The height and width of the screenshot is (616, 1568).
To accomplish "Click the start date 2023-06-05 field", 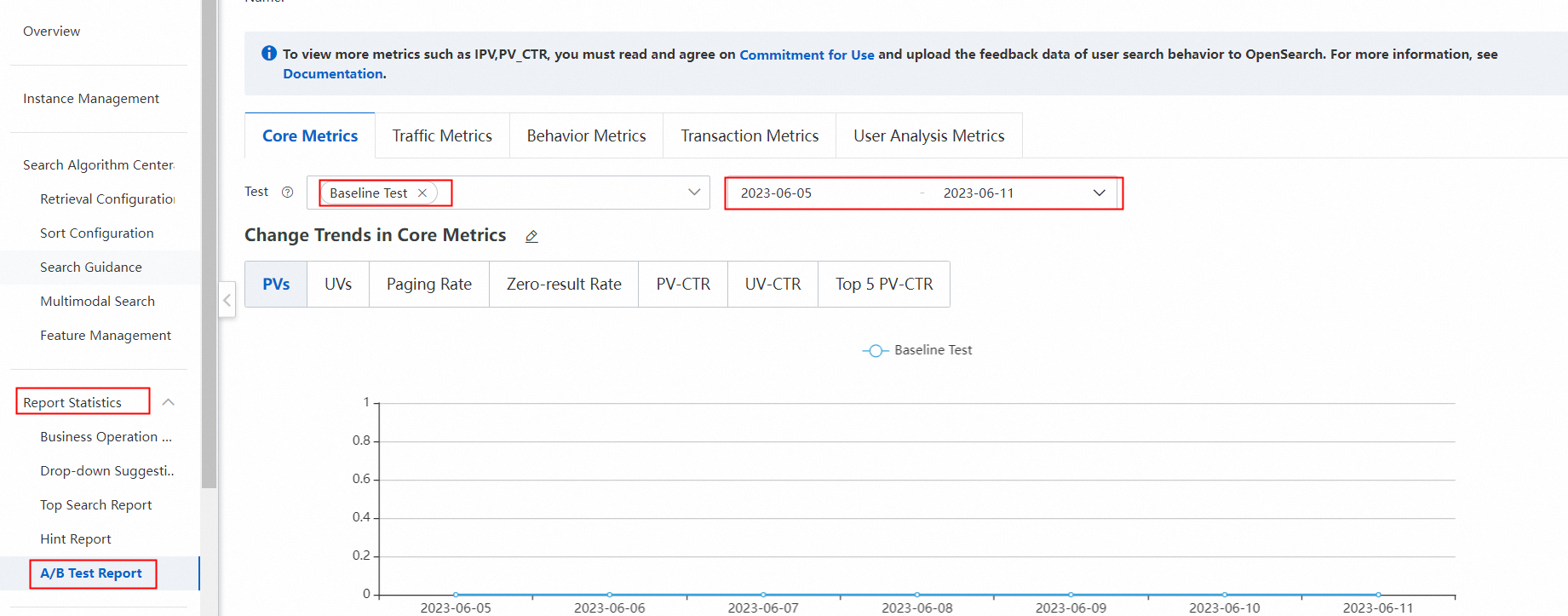I will tap(776, 193).
